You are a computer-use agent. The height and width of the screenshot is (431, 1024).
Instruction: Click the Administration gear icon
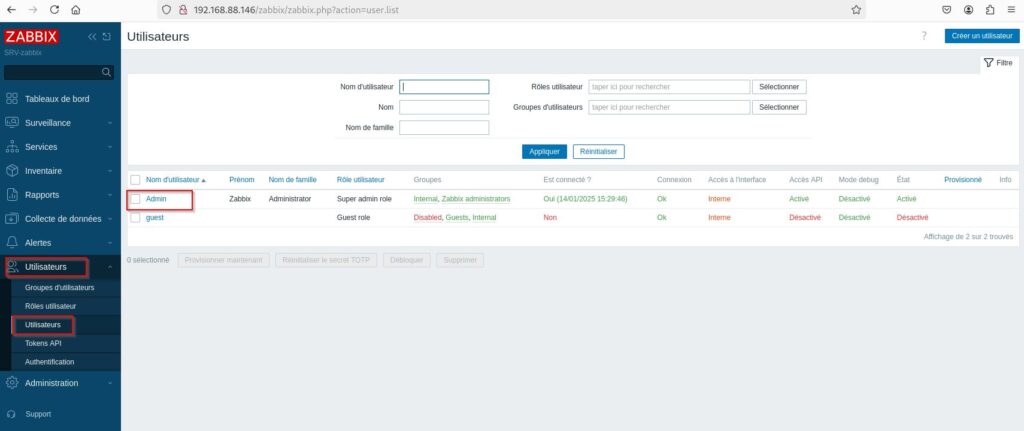pyautogui.click(x=12, y=383)
